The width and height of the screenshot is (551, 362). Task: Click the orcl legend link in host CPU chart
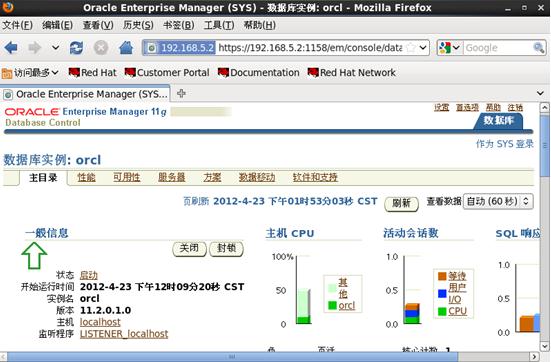click(x=346, y=306)
